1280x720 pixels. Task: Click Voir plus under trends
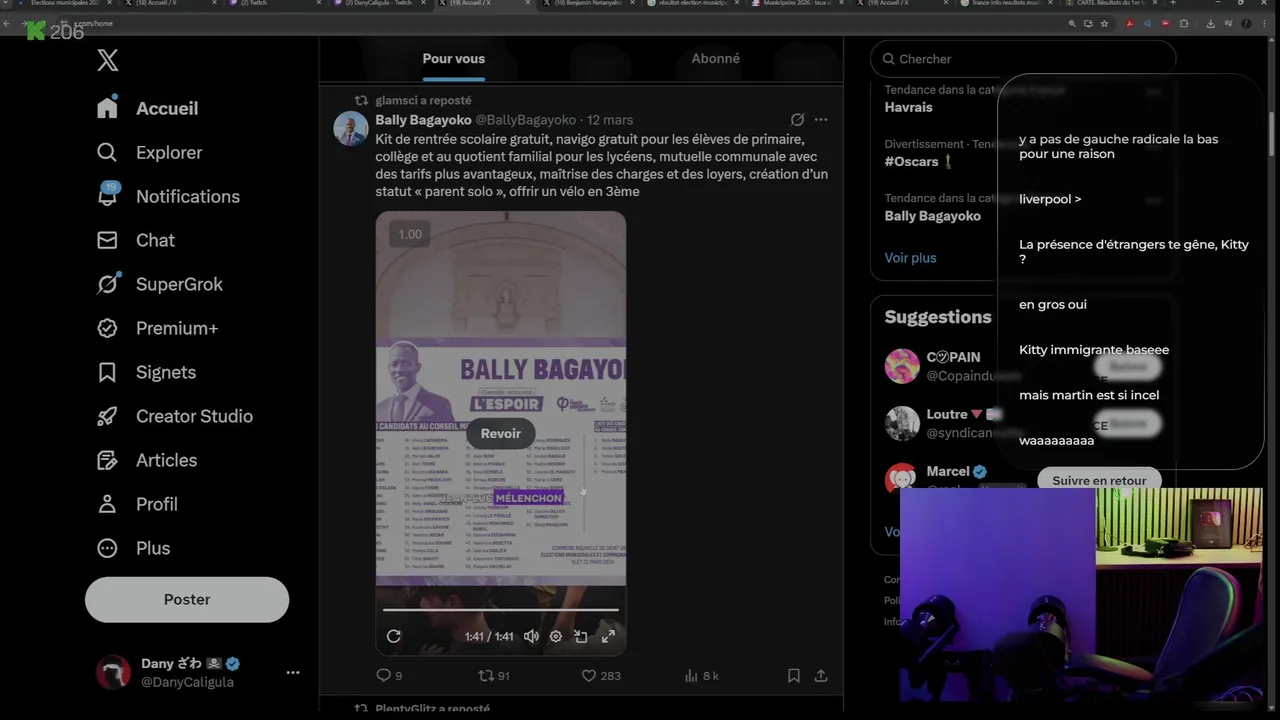(x=910, y=258)
